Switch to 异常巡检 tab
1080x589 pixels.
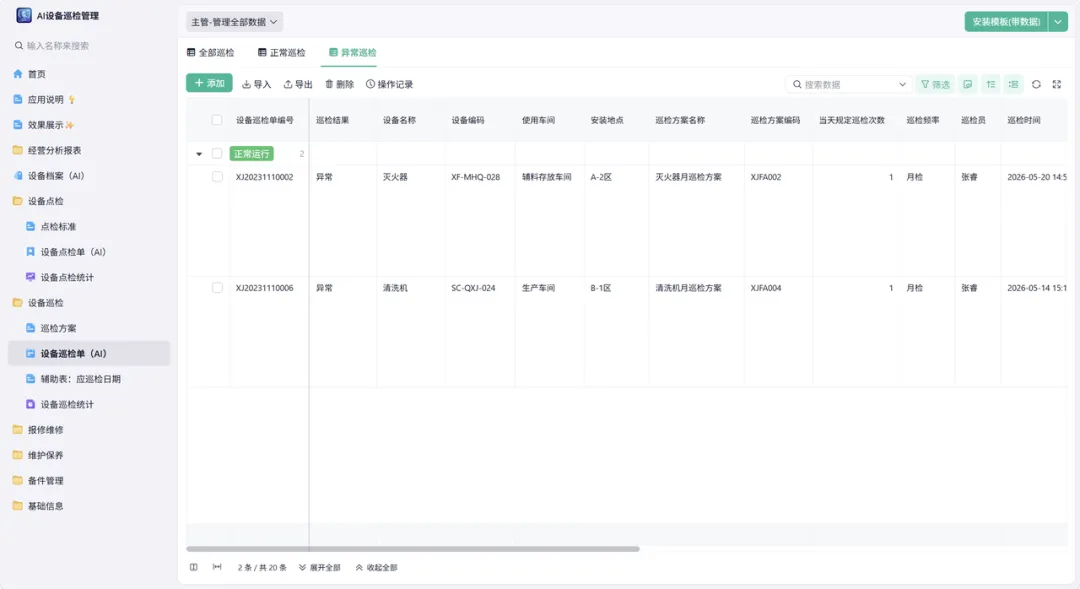[x=353, y=52]
